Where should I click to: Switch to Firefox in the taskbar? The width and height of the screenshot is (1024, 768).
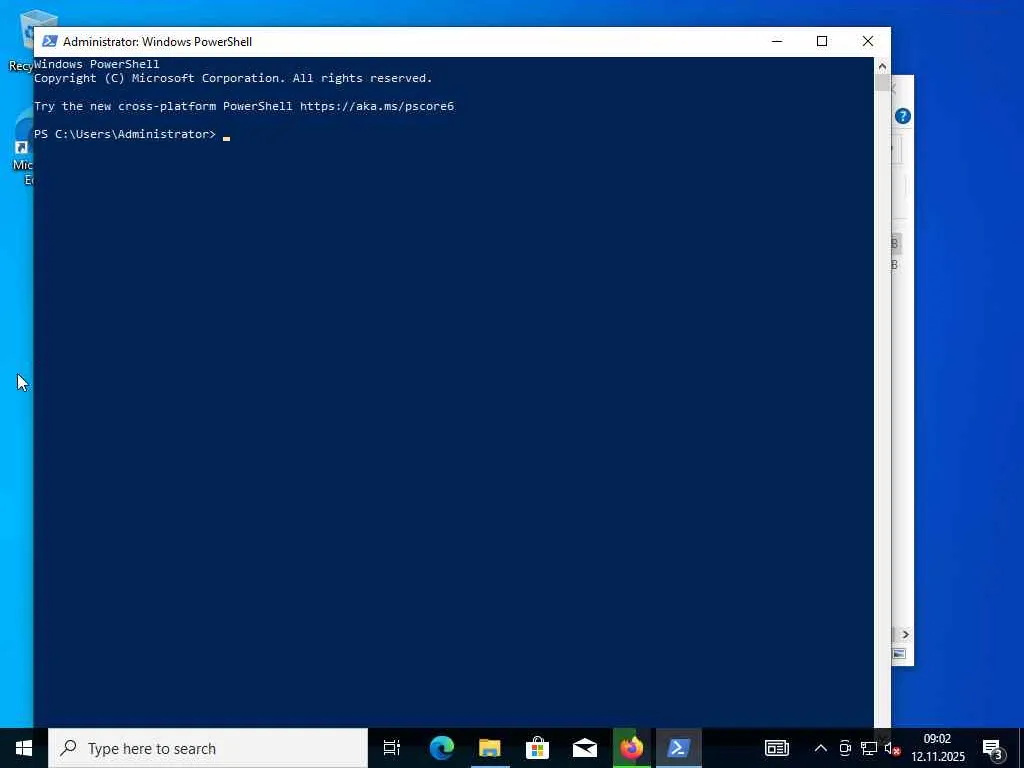pyautogui.click(x=632, y=748)
